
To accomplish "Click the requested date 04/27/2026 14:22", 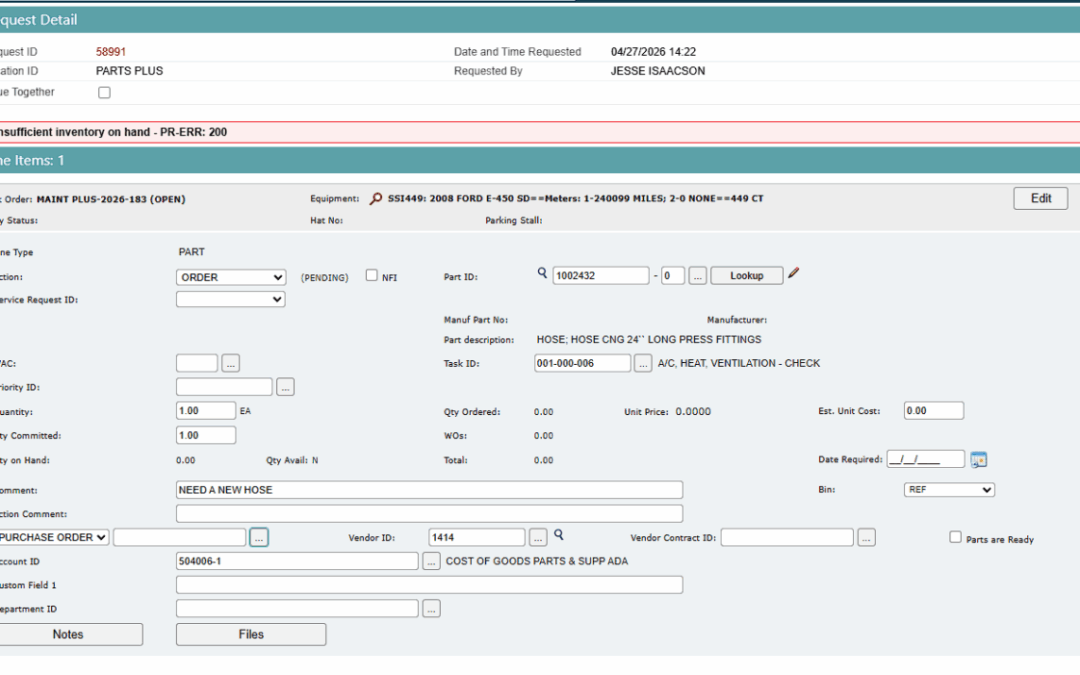I will [x=653, y=52].
